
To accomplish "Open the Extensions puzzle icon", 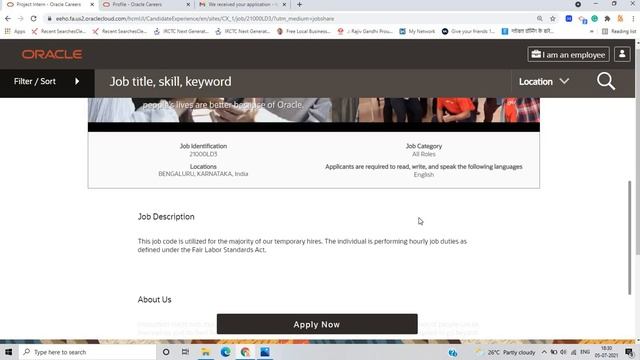I will pos(607,18).
